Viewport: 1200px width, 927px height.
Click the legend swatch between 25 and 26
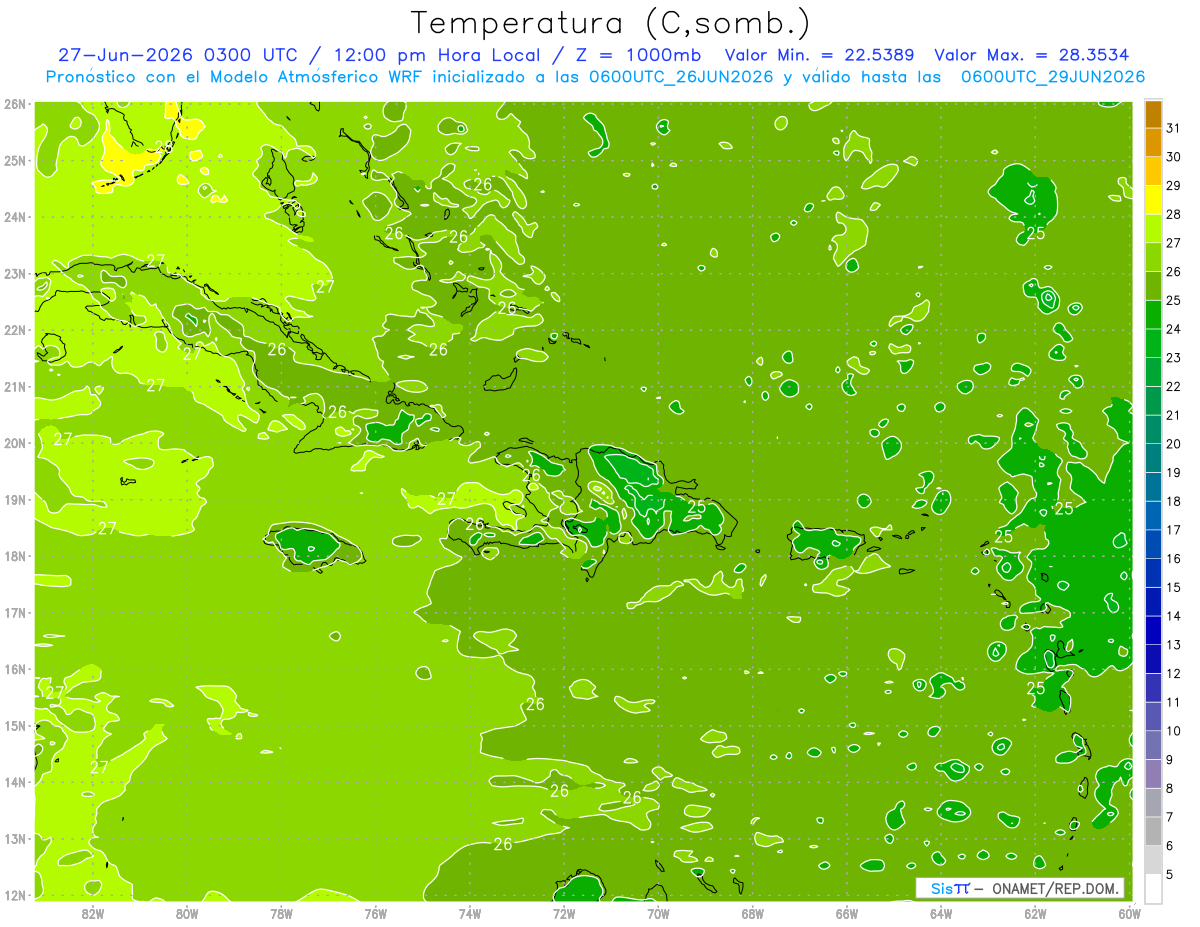(1153, 286)
